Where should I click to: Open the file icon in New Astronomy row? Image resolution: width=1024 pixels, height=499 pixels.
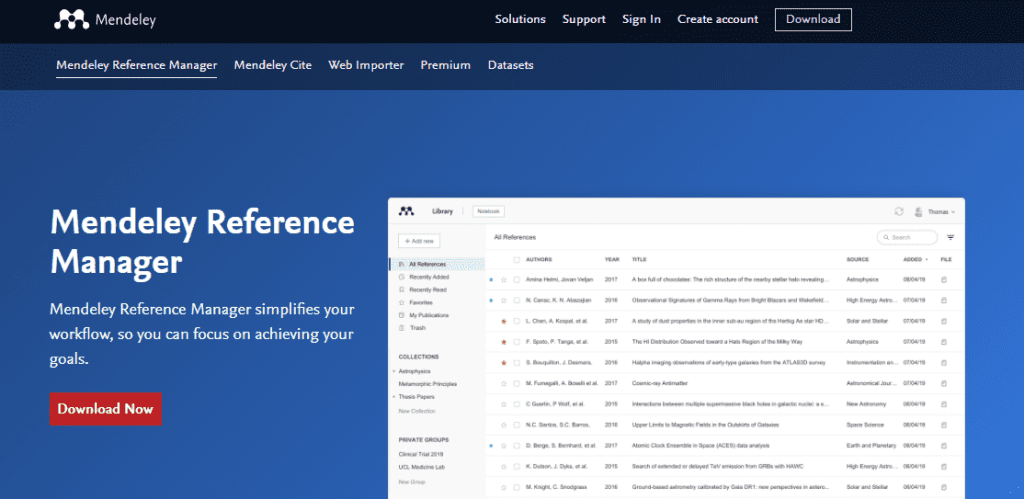tap(944, 404)
